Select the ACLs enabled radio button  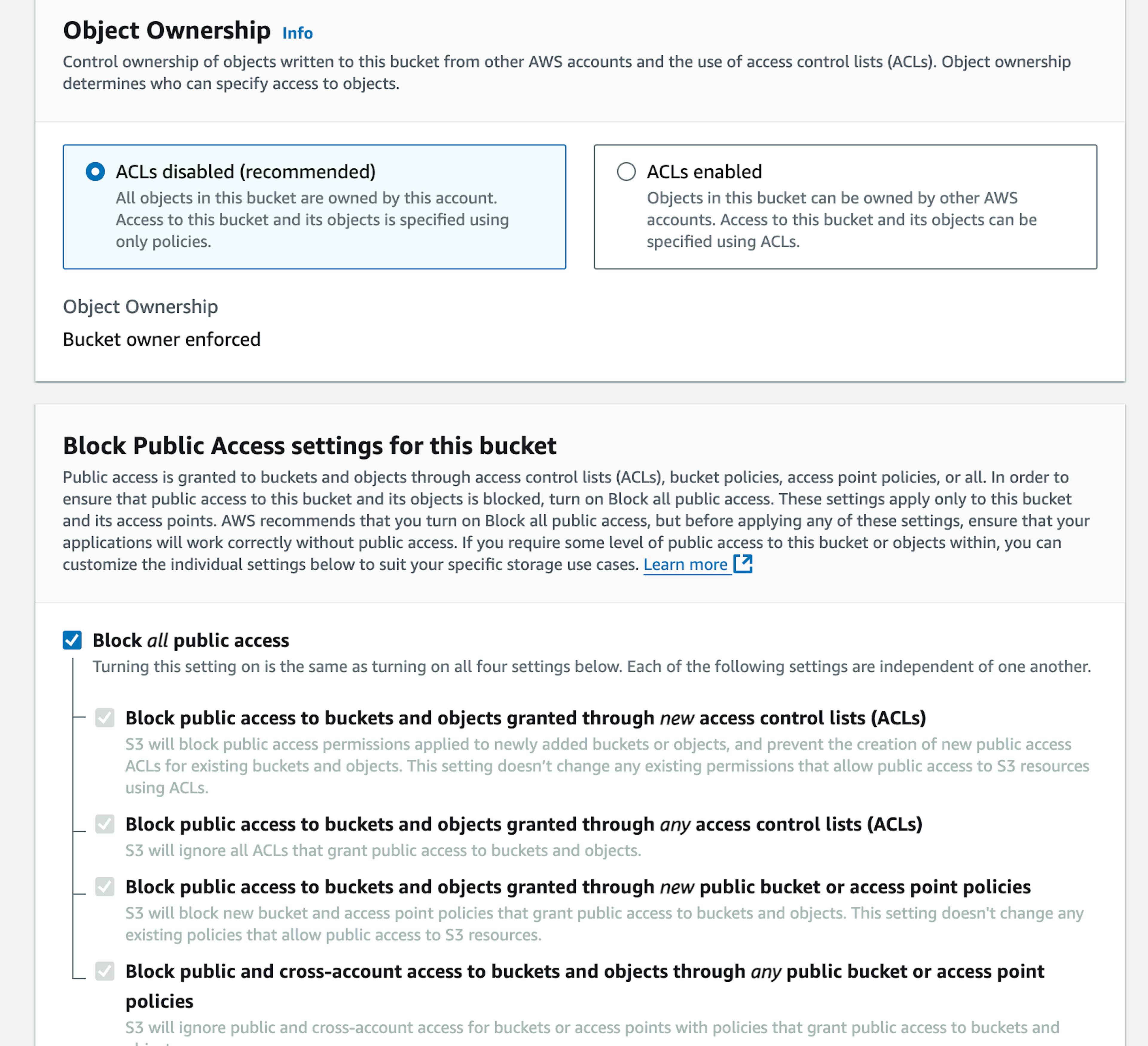(x=626, y=171)
